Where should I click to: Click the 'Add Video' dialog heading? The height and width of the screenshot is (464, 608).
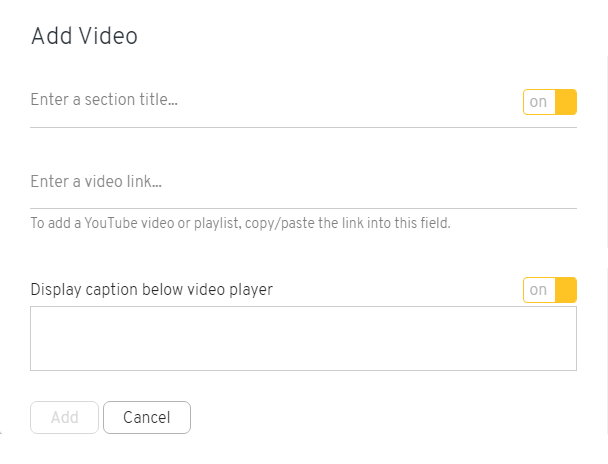tap(84, 36)
